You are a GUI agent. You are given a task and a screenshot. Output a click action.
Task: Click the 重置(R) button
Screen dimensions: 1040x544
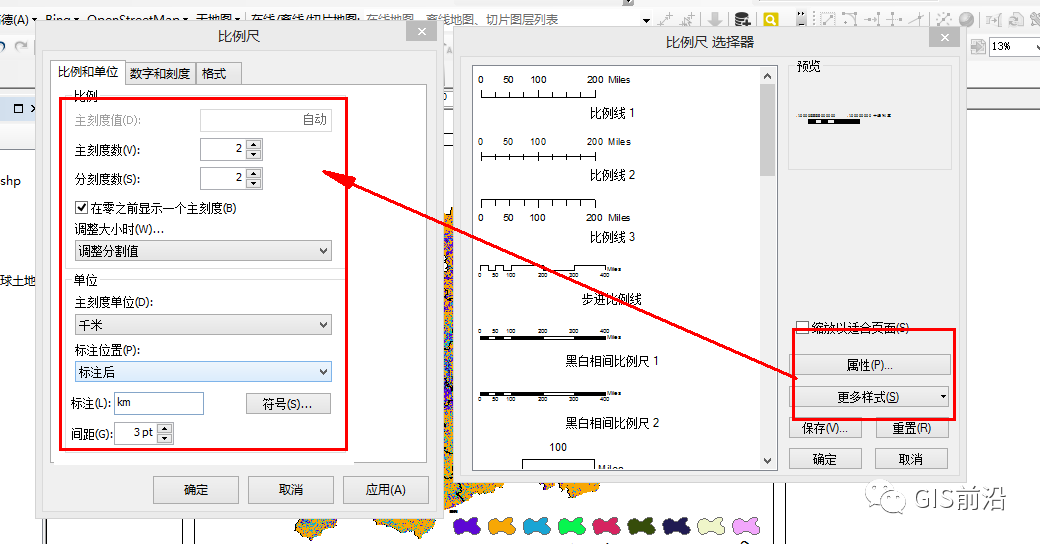click(911, 428)
